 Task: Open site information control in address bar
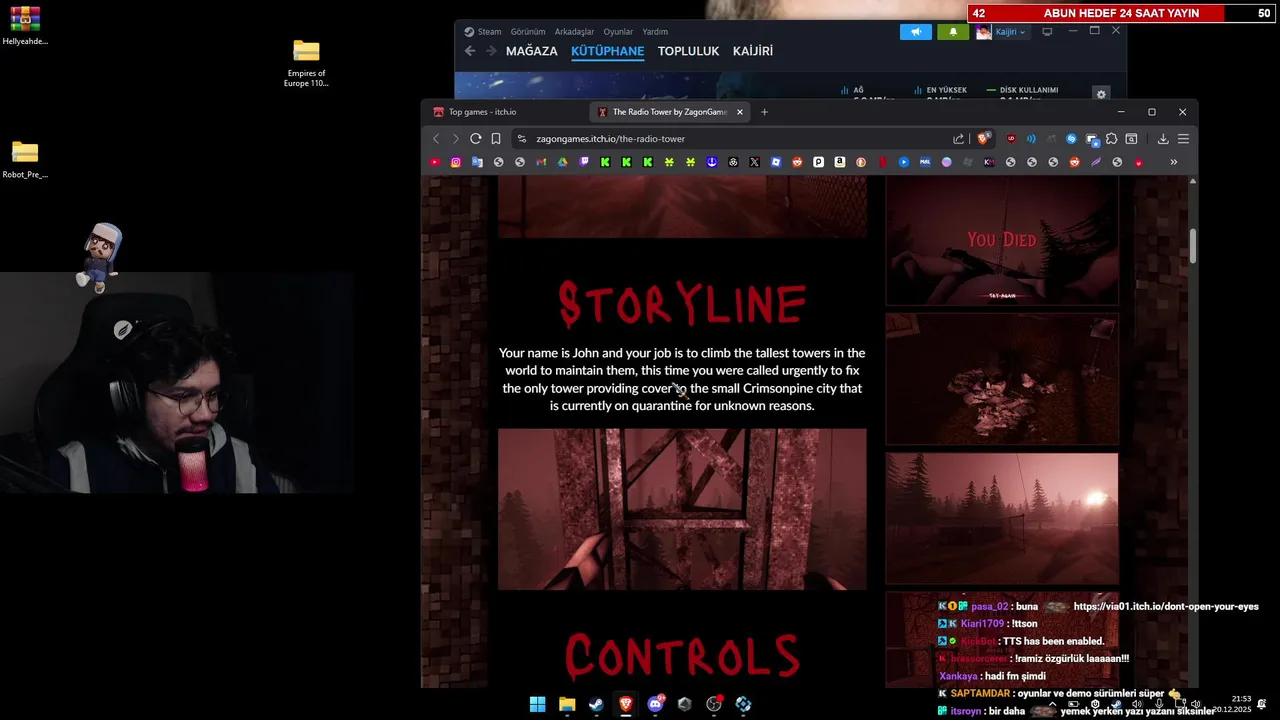point(522,139)
